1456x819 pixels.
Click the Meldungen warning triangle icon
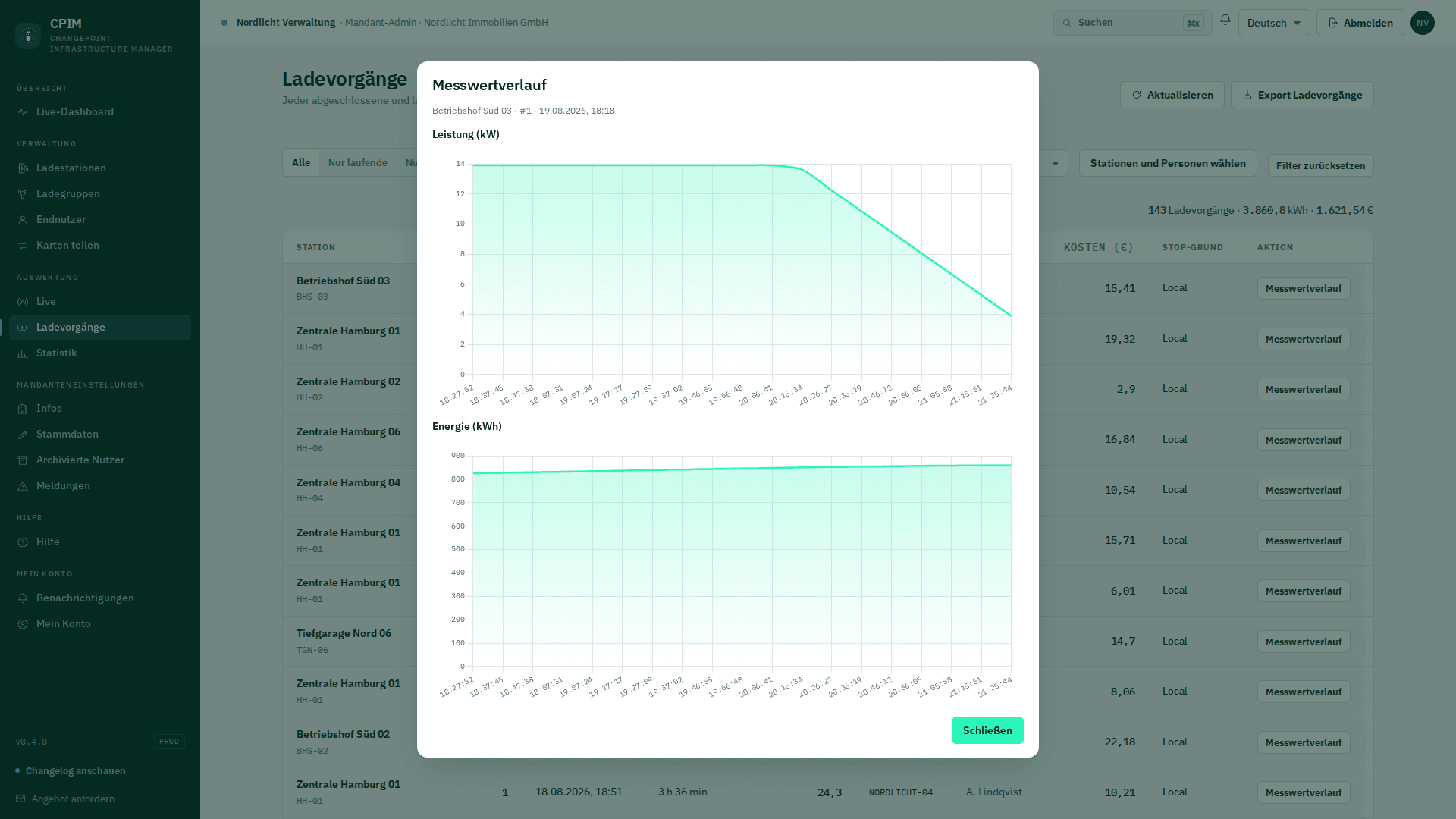[x=23, y=486]
